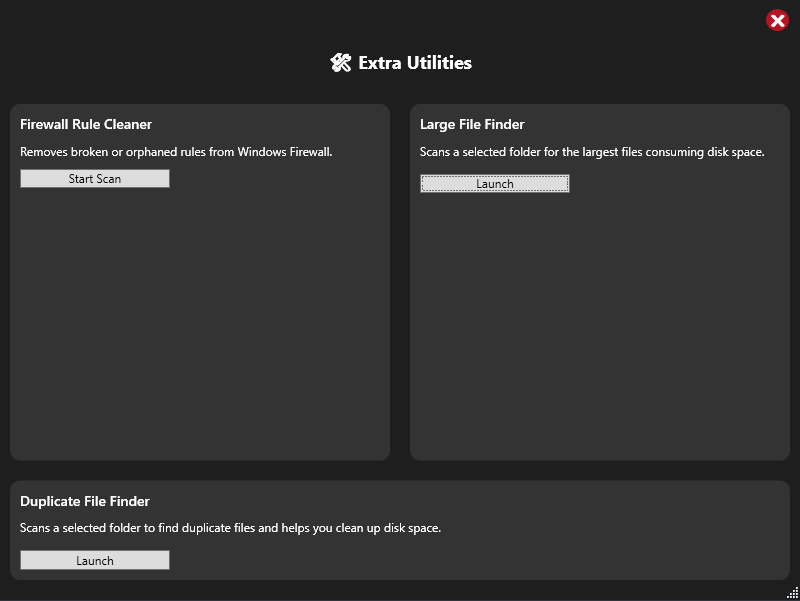The image size is (800, 601).
Task: Click the duplicate files description text
Action: pyautogui.click(x=230, y=528)
